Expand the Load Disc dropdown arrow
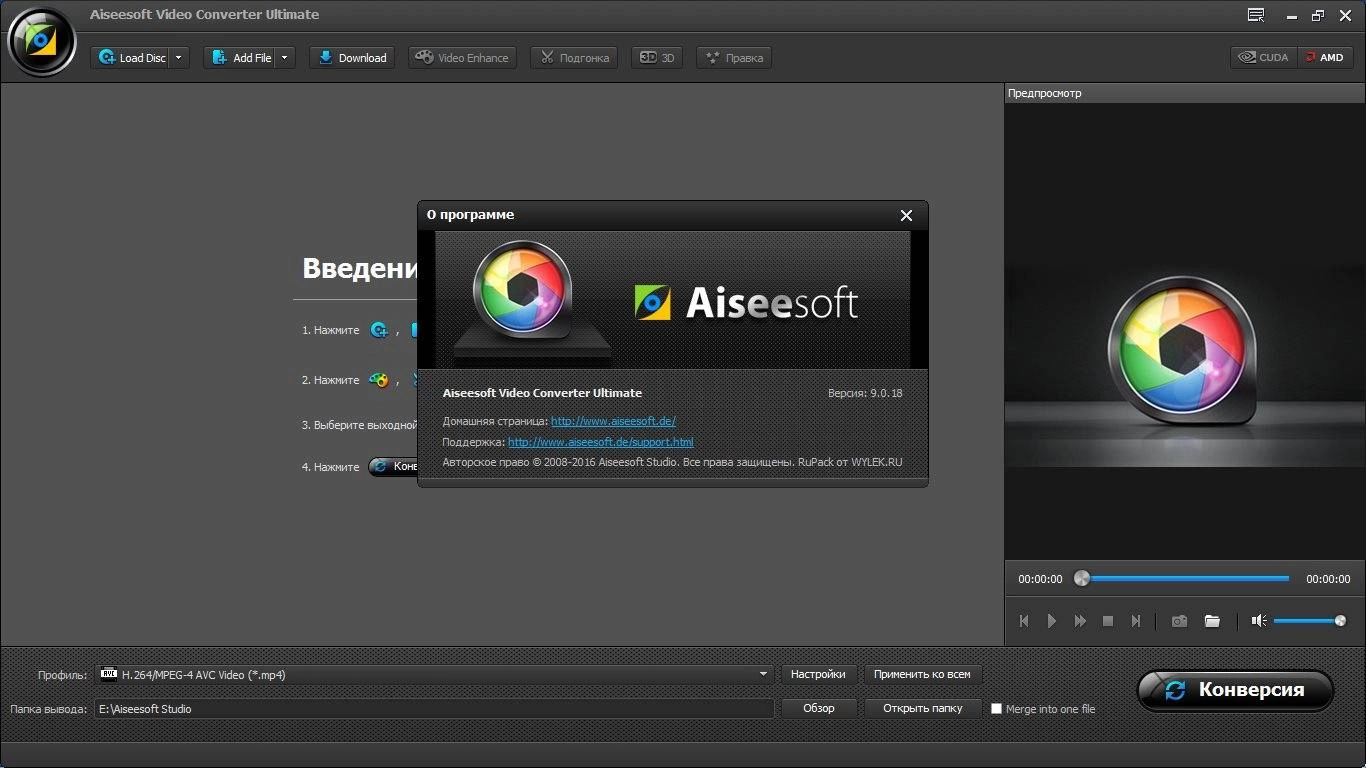1366x768 pixels. coord(179,58)
